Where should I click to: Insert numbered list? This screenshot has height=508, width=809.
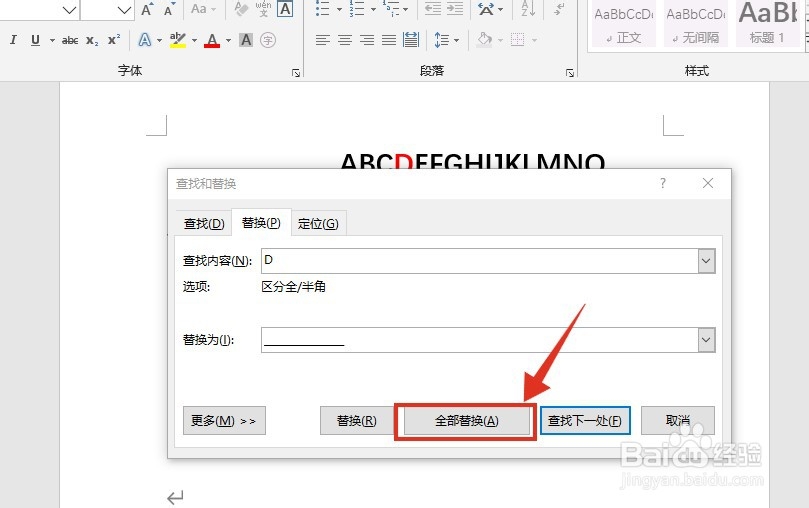[x=357, y=9]
